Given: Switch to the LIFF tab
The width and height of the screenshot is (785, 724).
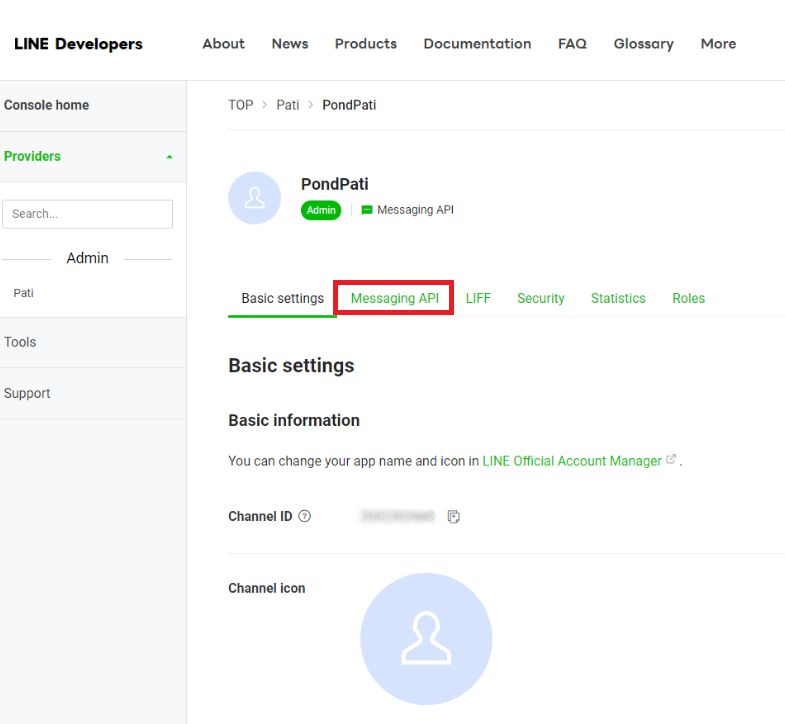Looking at the screenshot, I should pos(478,298).
